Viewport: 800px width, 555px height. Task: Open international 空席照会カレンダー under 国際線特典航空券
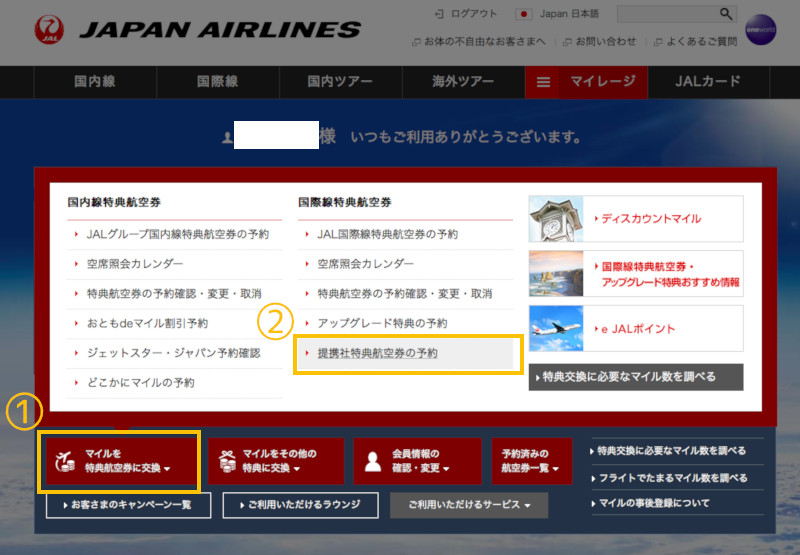(365, 264)
